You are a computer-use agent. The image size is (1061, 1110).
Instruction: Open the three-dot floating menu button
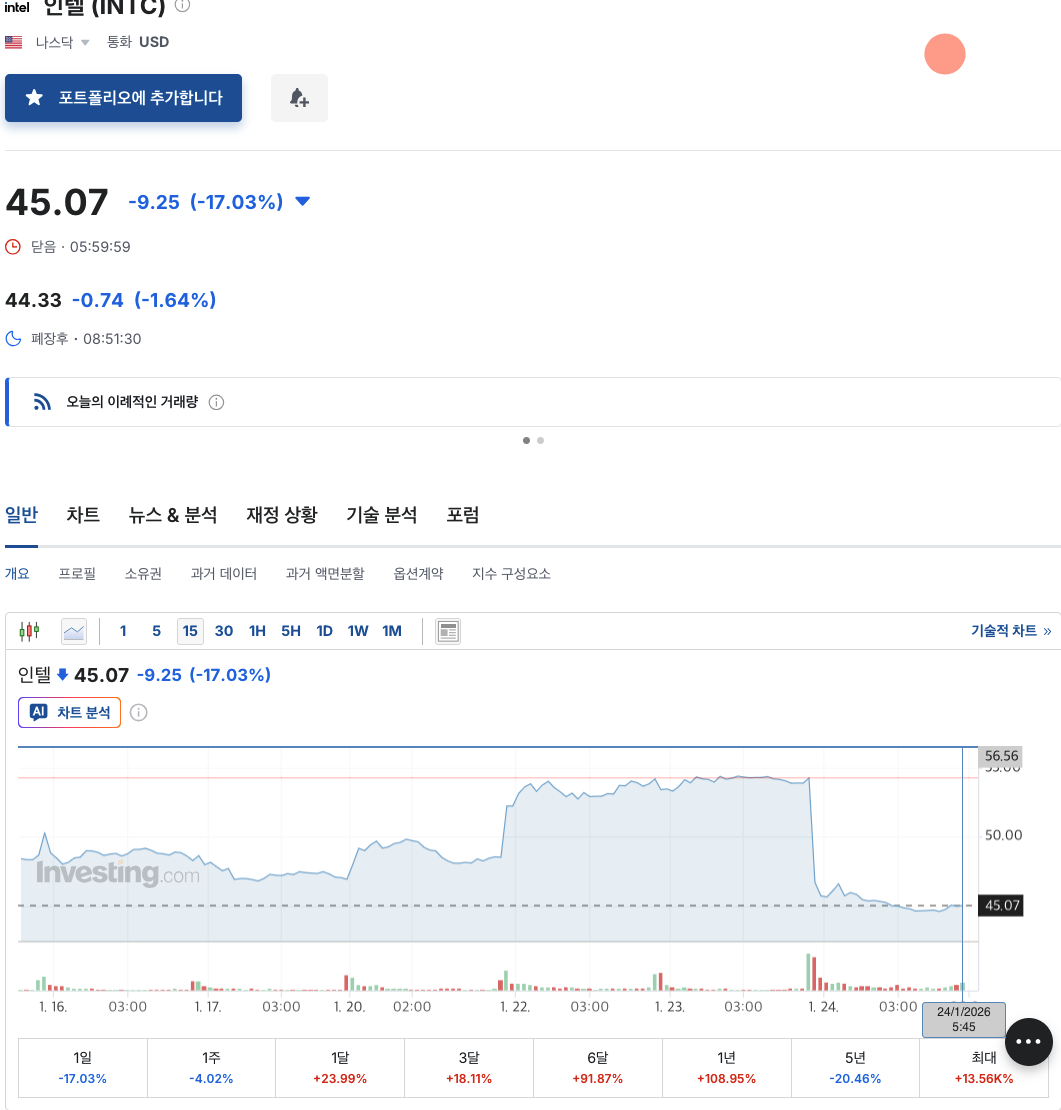click(x=1028, y=1041)
